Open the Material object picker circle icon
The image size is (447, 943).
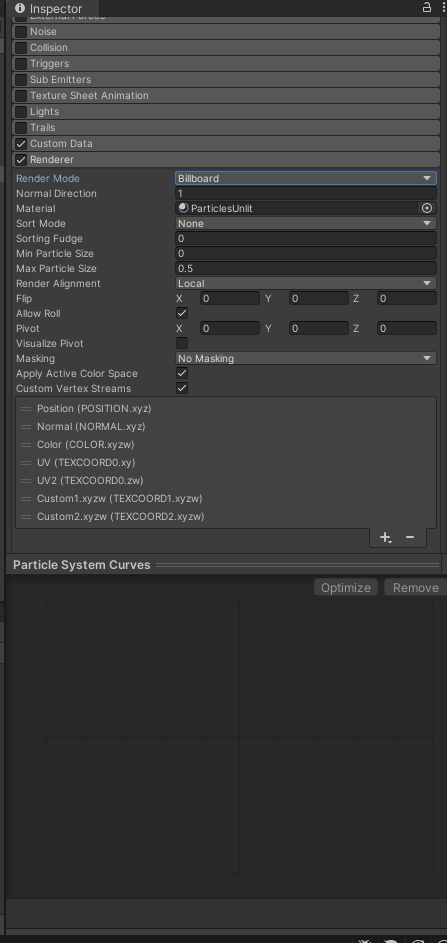[427, 208]
